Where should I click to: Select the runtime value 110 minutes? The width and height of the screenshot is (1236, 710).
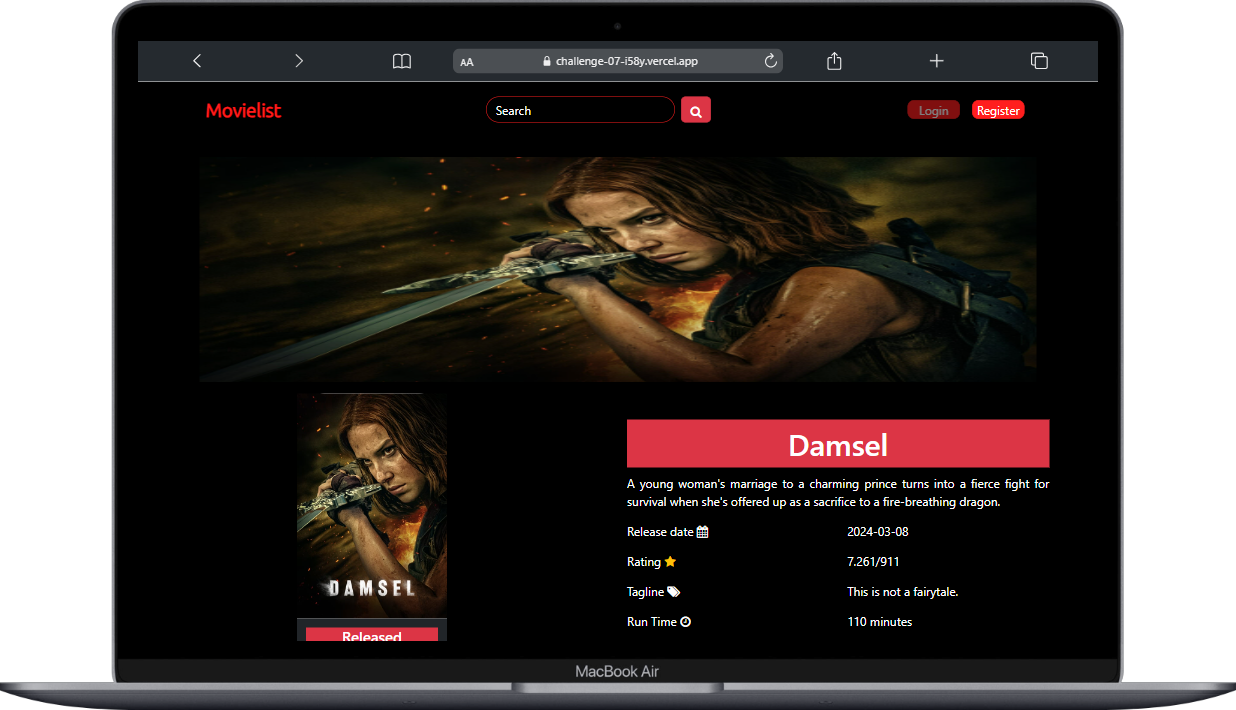880,622
